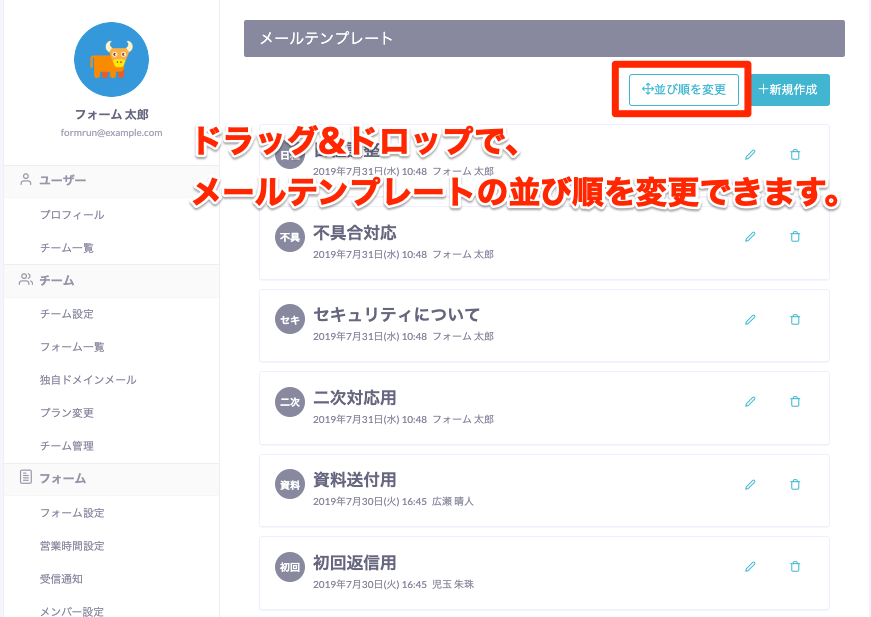This screenshot has height=617, width=871.
Task: Edit the 二次対応用 template with pencil icon
Action: pyautogui.click(x=750, y=401)
